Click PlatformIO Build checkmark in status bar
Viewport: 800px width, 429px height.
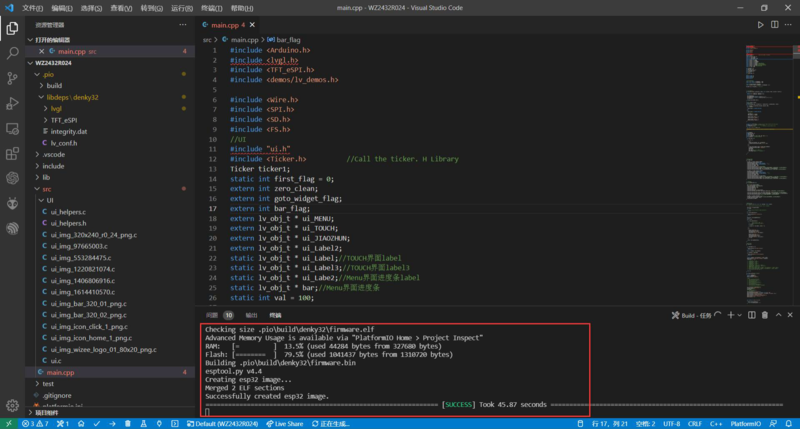coord(97,424)
